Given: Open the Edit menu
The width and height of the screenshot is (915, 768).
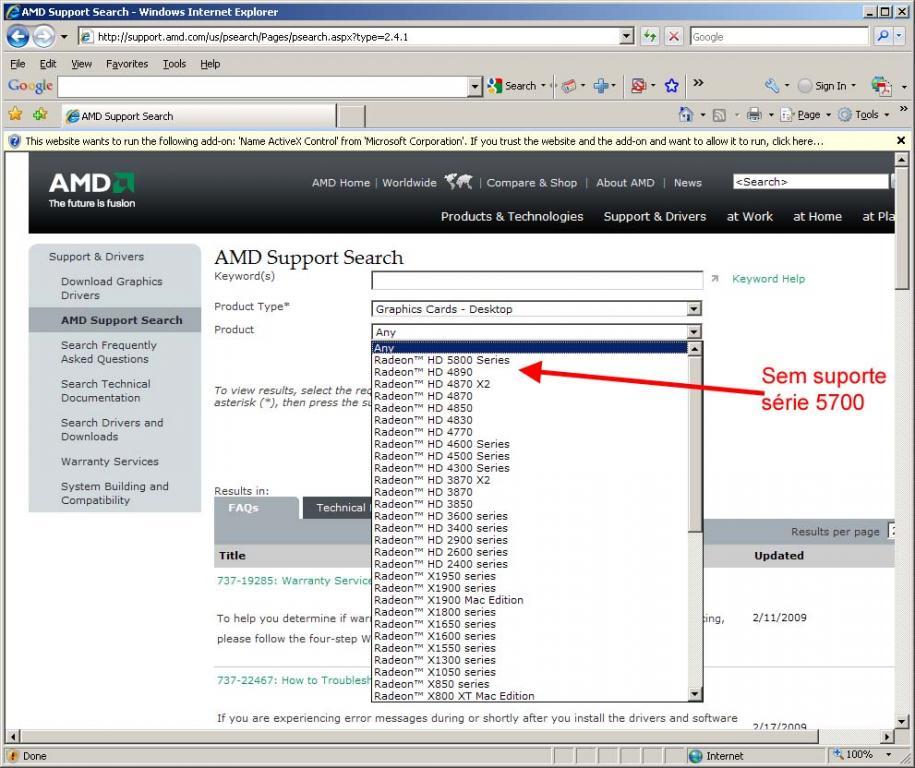Looking at the screenshot, I should [48, 64].
